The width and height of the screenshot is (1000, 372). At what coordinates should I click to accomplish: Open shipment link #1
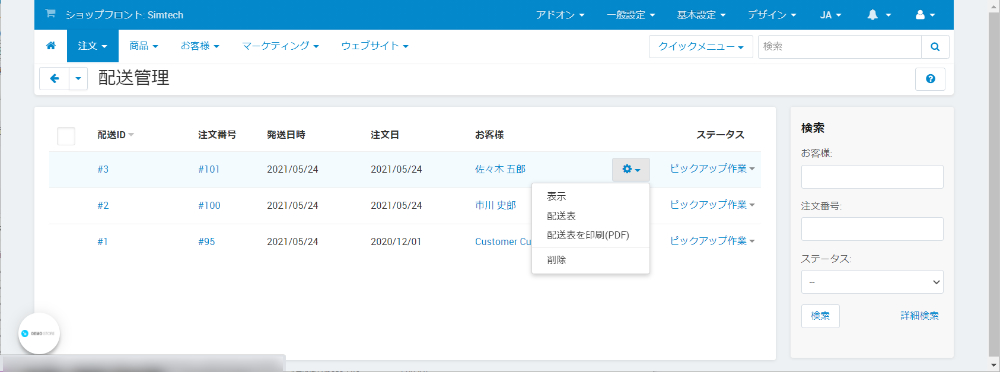[103, 241]
